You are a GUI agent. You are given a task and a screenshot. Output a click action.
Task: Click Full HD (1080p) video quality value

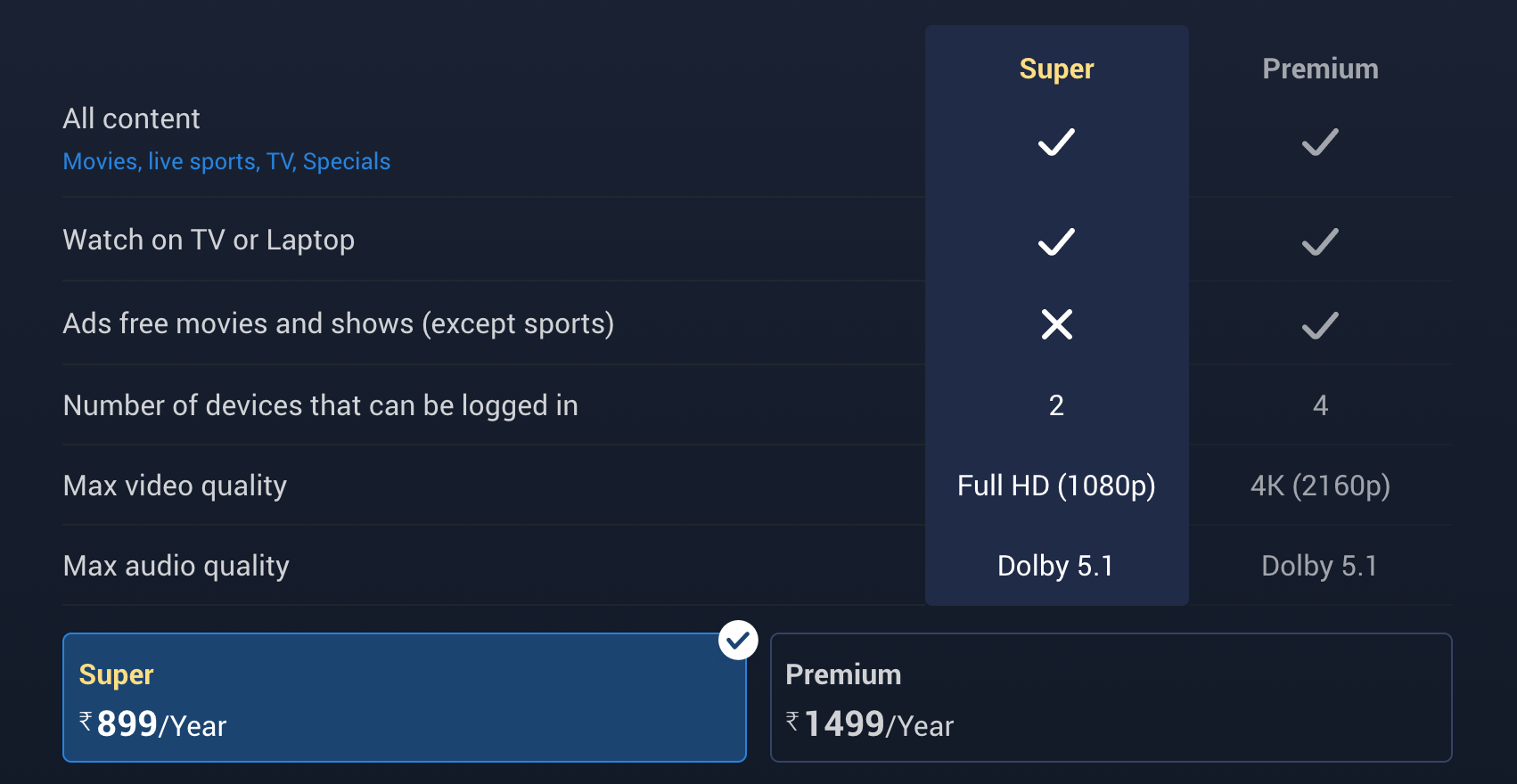pyautogui.click(x=1056, y=486)
